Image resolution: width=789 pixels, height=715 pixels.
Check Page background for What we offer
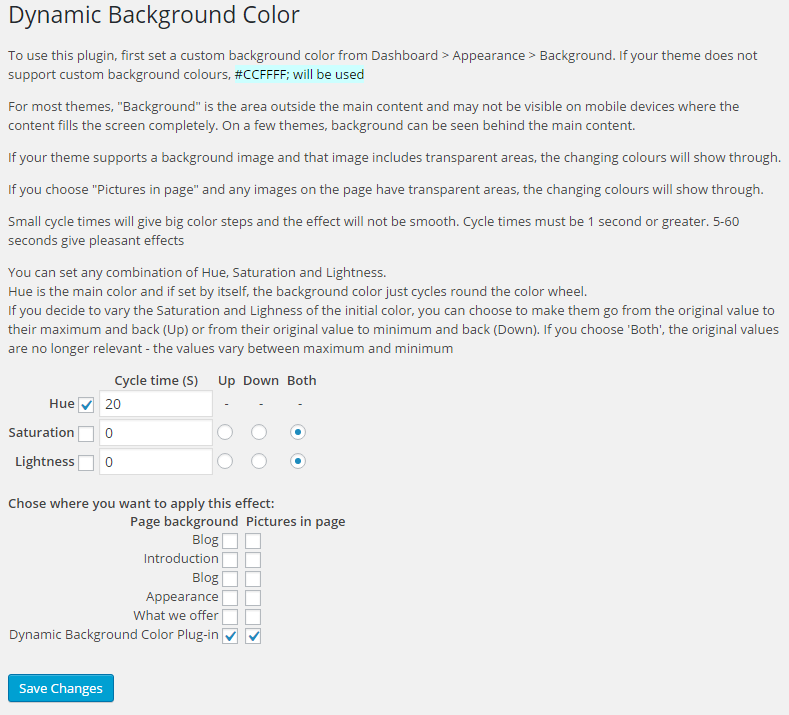point(230,617)
